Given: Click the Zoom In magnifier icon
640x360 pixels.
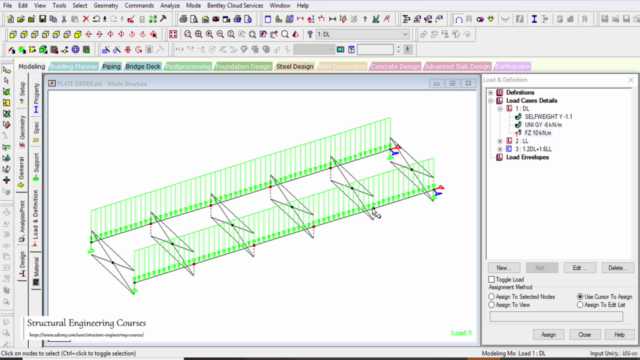Looking at the screenshot, I should (209, 34).
